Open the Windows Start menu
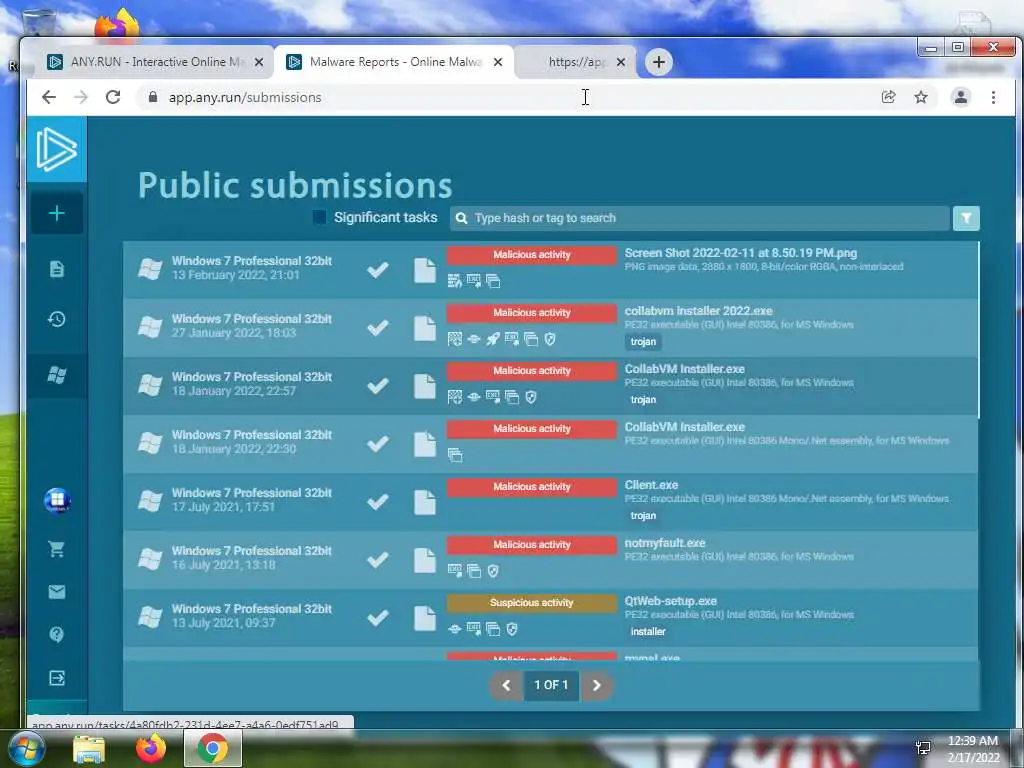The width and height of the screenshot is (1024, 768). (27, 748)
